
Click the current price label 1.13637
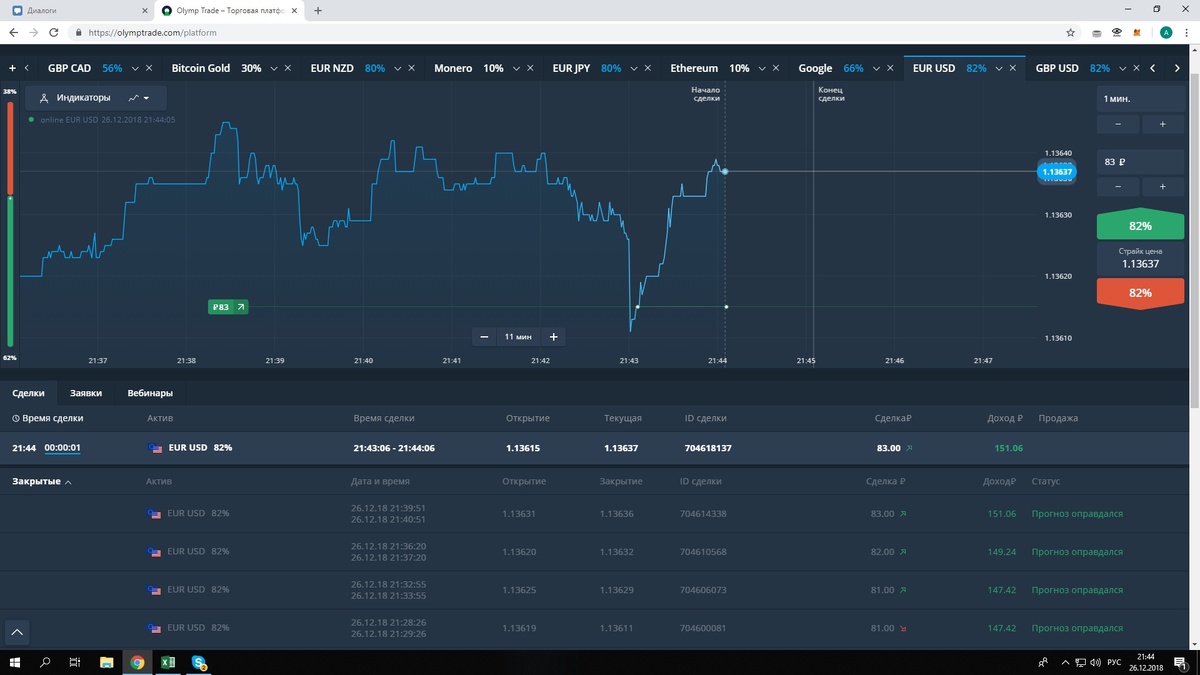(x=1057, y=172)
